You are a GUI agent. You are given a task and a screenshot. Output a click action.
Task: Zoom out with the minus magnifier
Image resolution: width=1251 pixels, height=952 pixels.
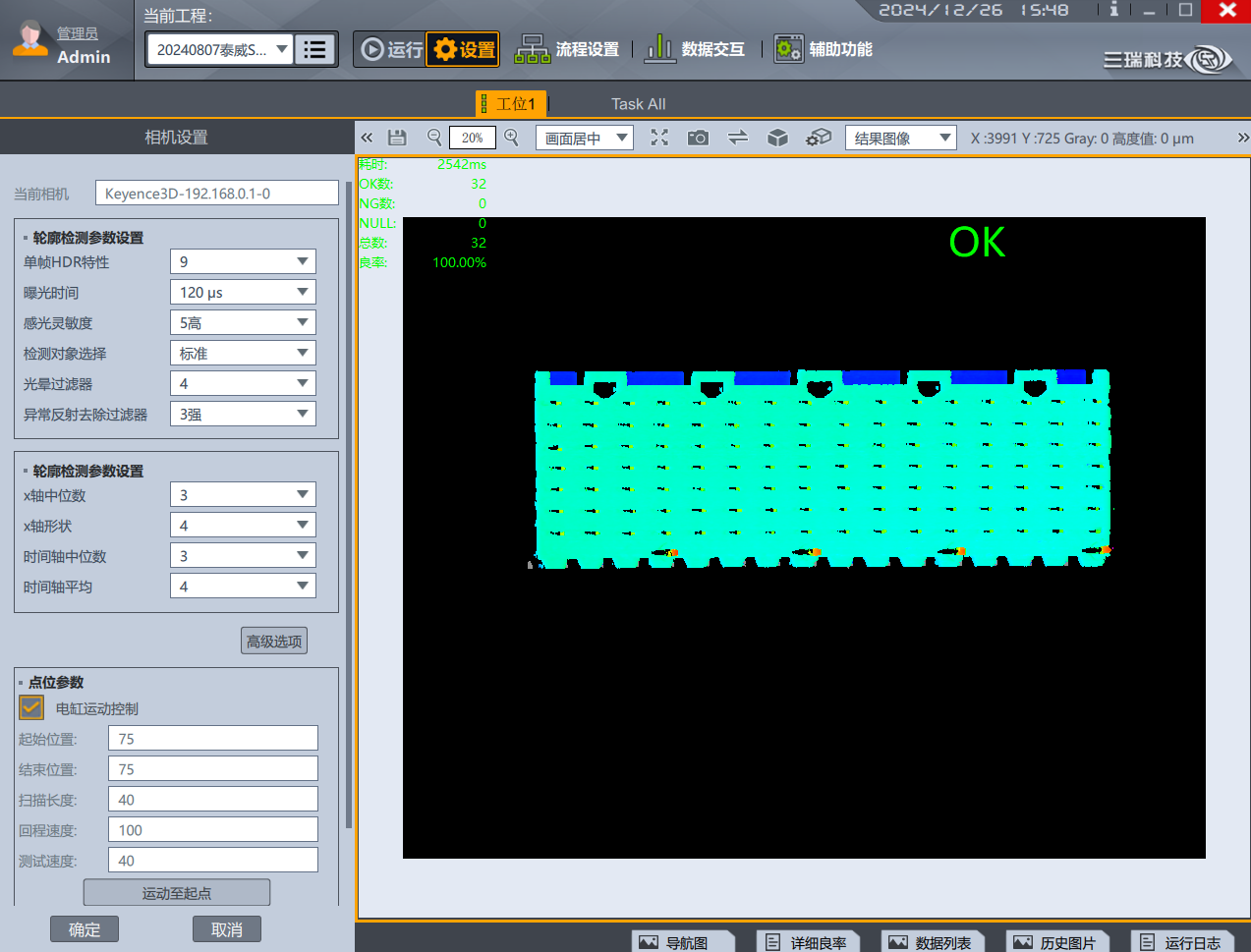point(434,139)
